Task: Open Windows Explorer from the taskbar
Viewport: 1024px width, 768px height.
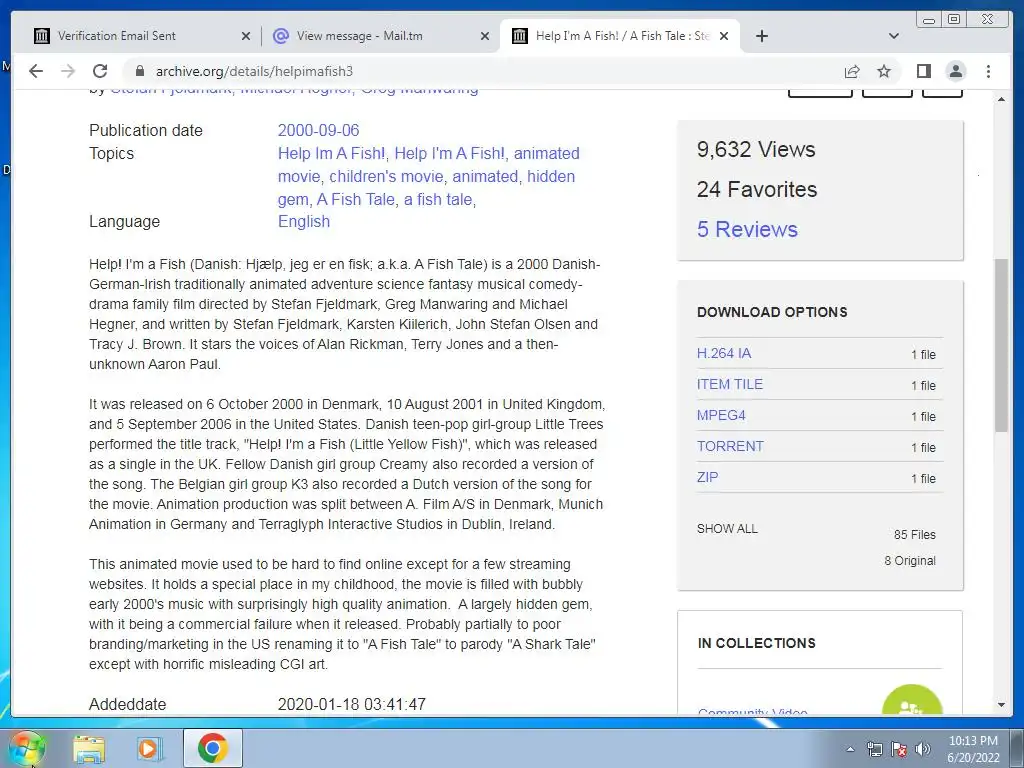Action: coord(89,748)
